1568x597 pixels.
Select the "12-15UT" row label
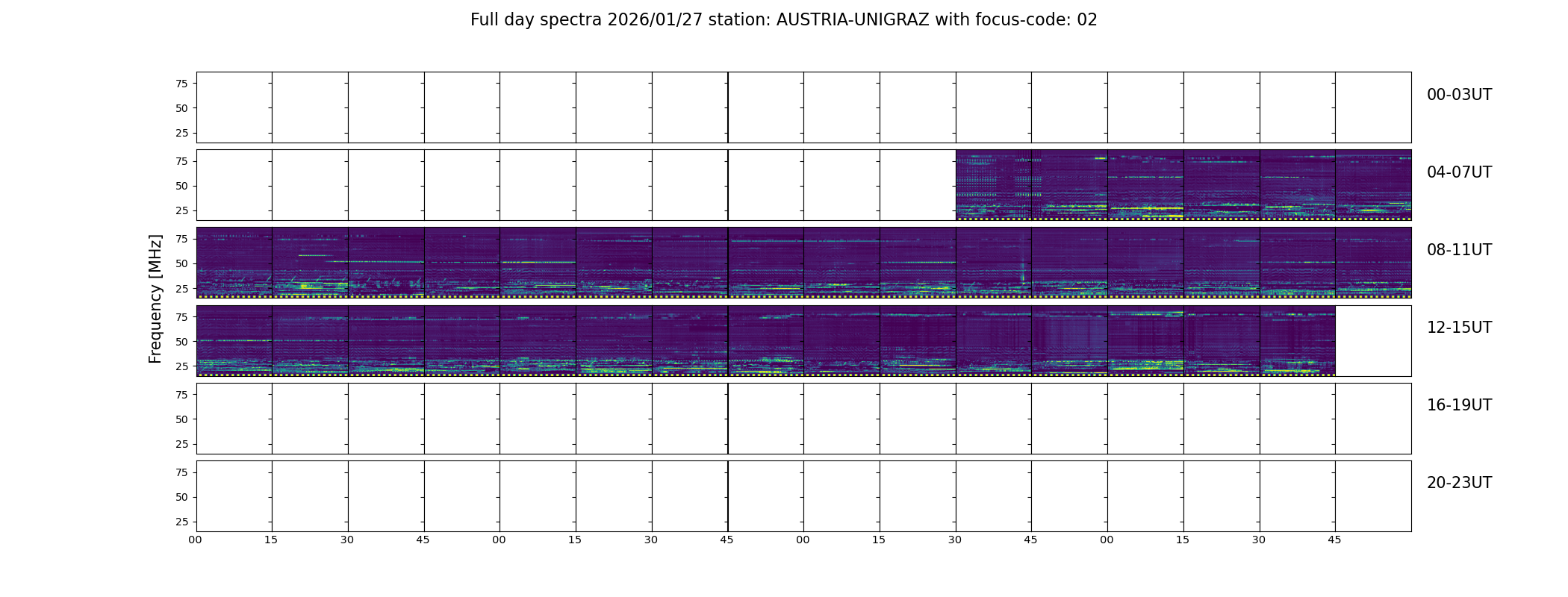pos(1459,328)
